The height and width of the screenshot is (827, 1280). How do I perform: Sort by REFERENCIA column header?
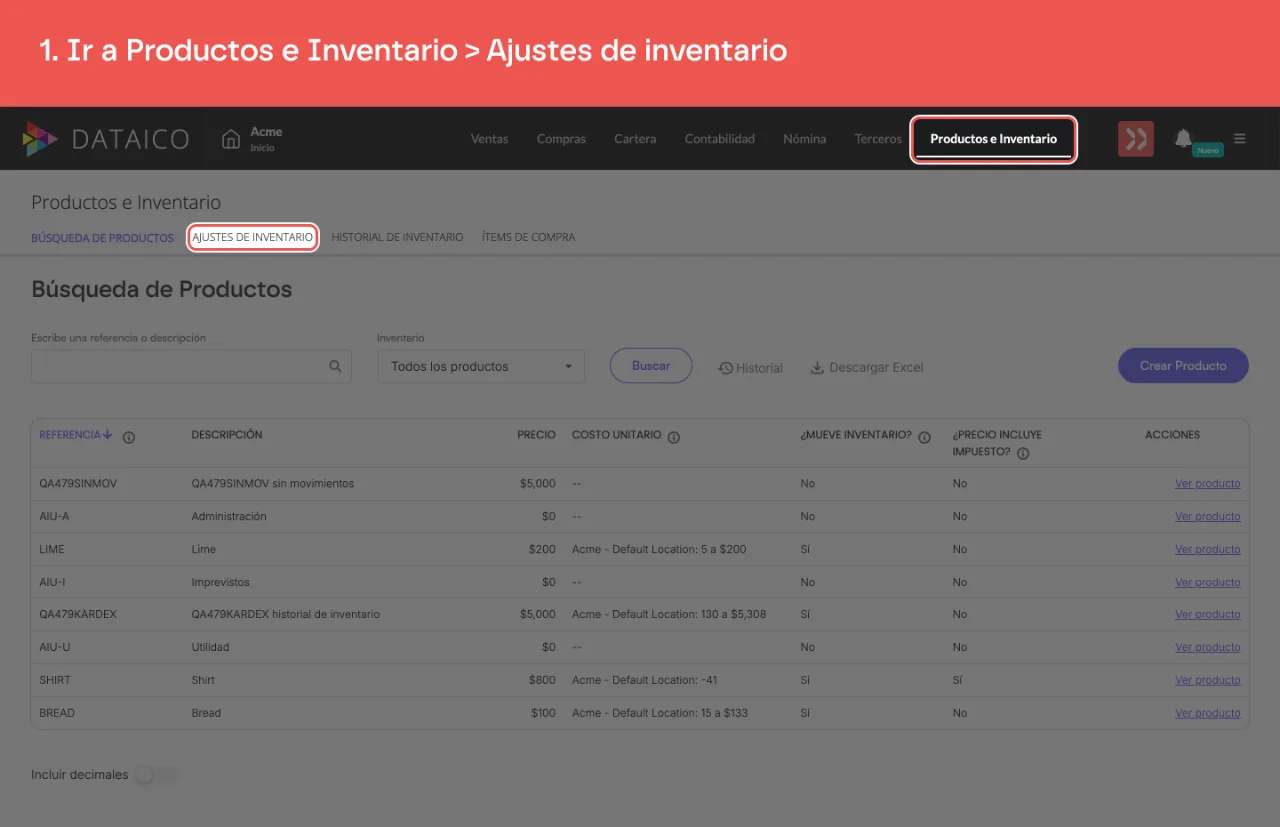click(76, 435)
